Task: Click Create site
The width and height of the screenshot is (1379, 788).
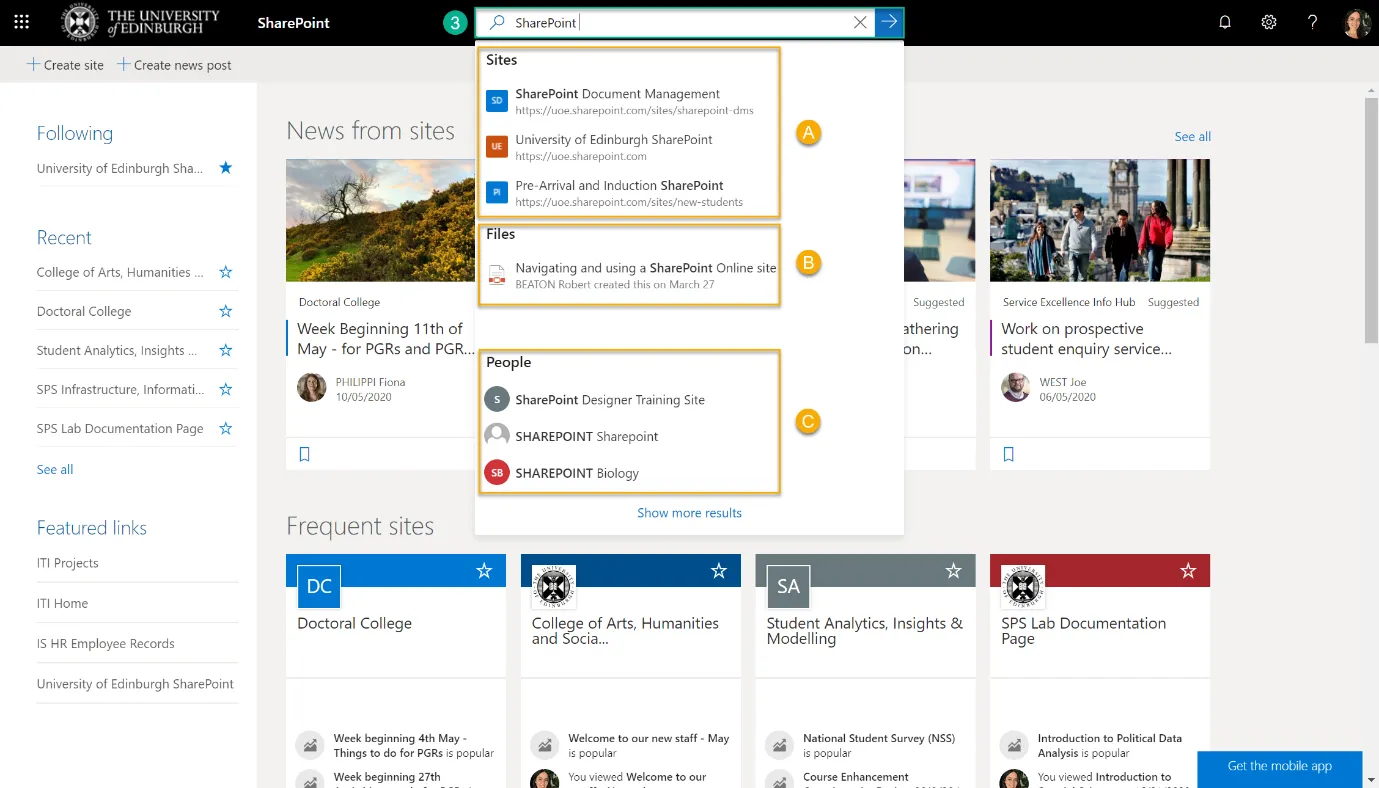Action: pyautogui.click(x=65, y=64)
